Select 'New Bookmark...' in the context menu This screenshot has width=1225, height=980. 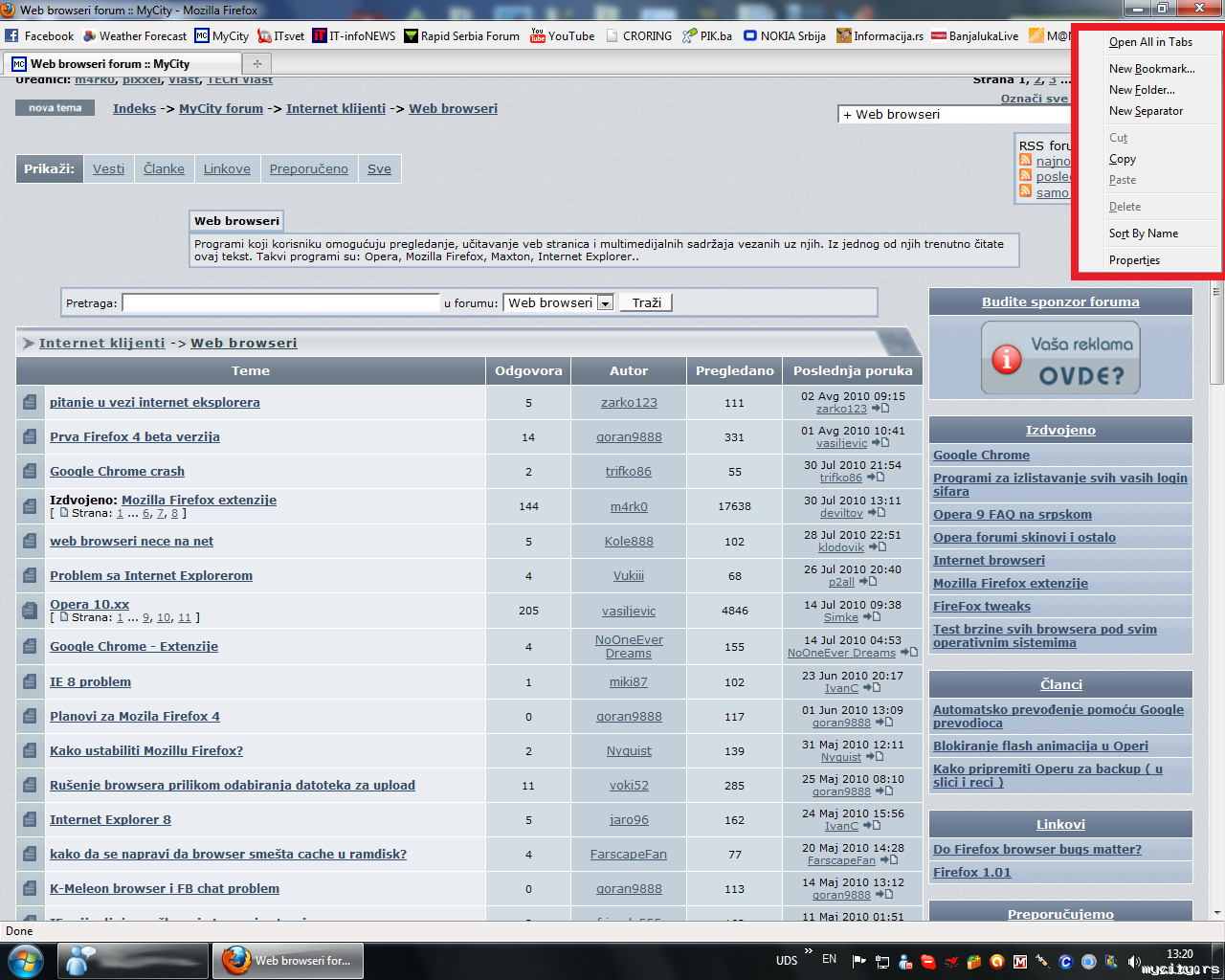point(1151,69)
